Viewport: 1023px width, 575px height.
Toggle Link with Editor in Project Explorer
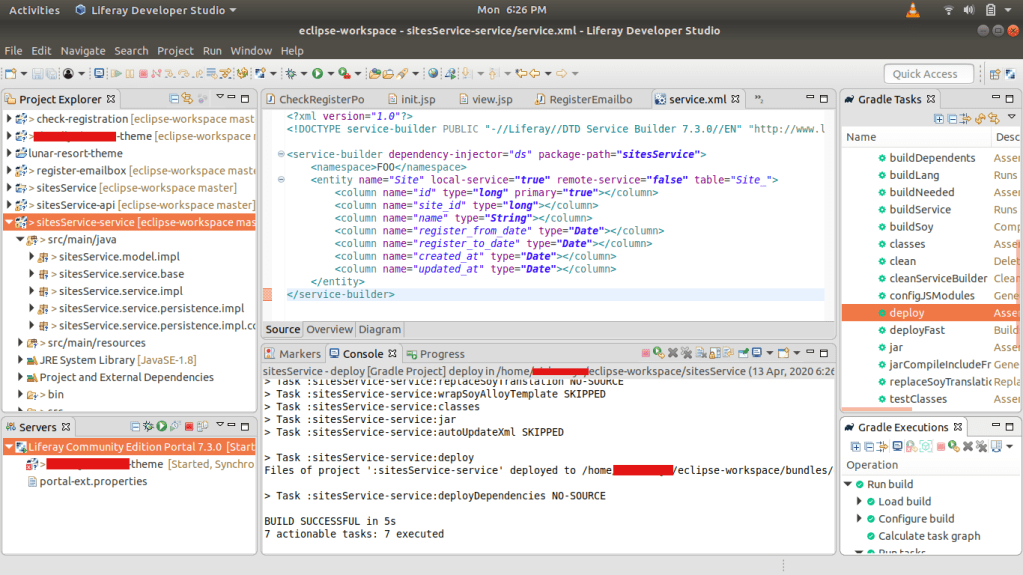click(x=188, y=99)
